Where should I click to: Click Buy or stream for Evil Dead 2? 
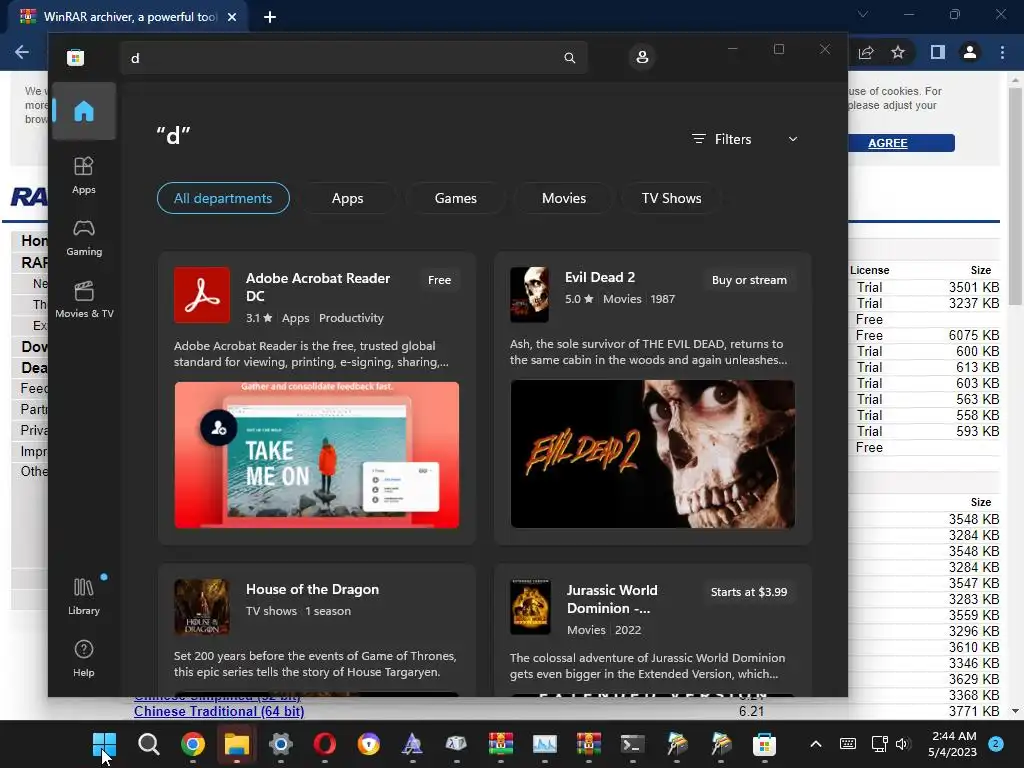point(749,280)
